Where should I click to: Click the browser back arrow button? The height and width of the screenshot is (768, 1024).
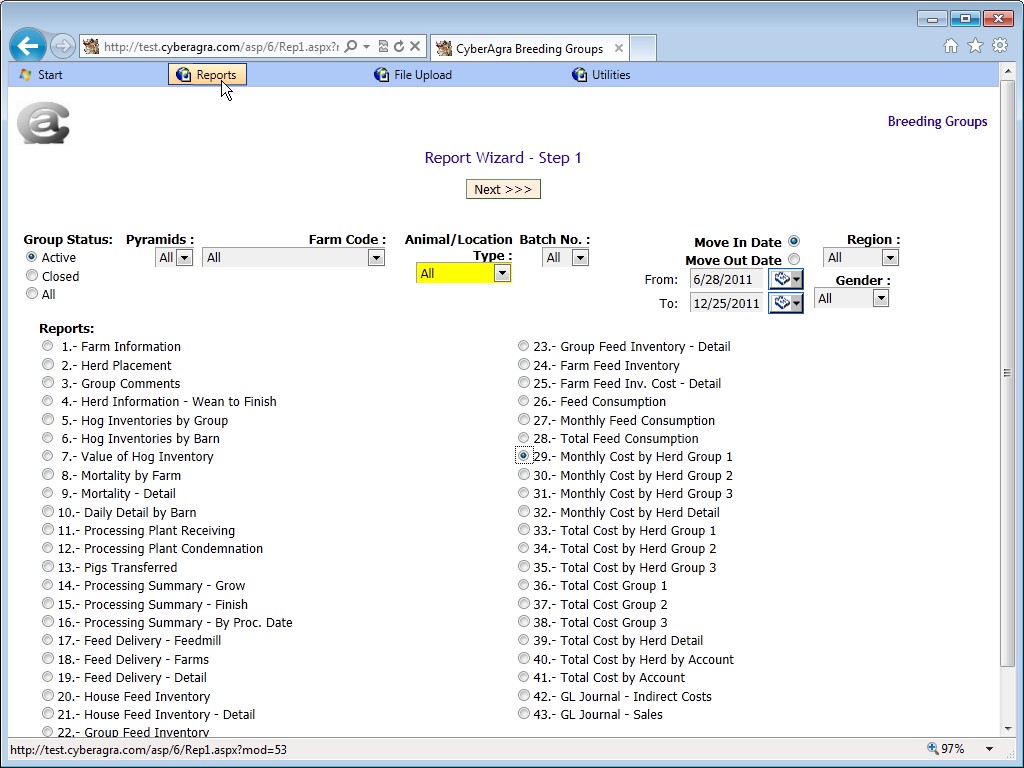click(x=28, y=46)
